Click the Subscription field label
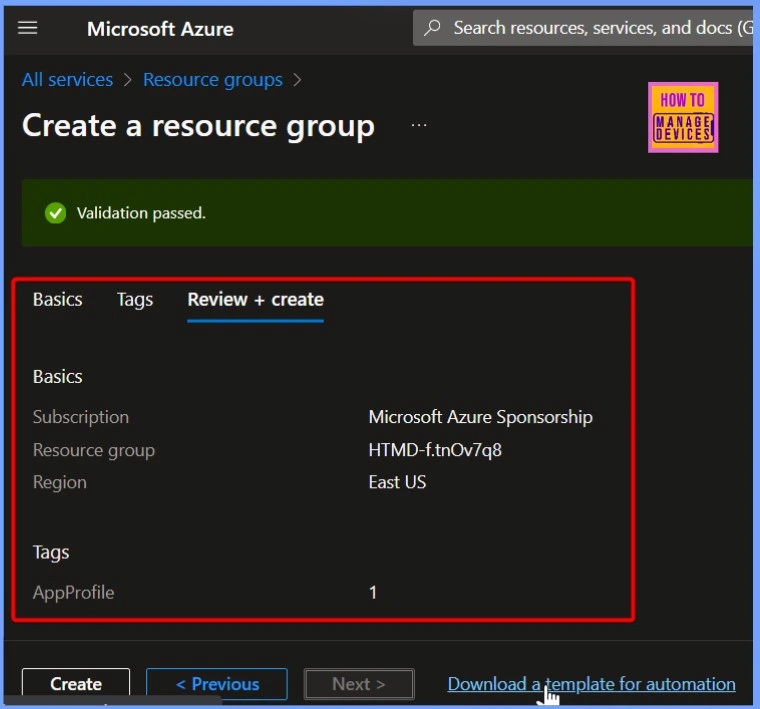This screenshot has height=709, width=760. coord(81,417)
